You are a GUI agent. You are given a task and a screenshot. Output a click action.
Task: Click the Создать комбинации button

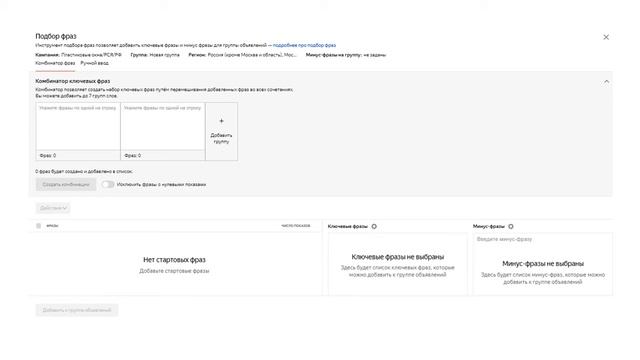point(66,184)
